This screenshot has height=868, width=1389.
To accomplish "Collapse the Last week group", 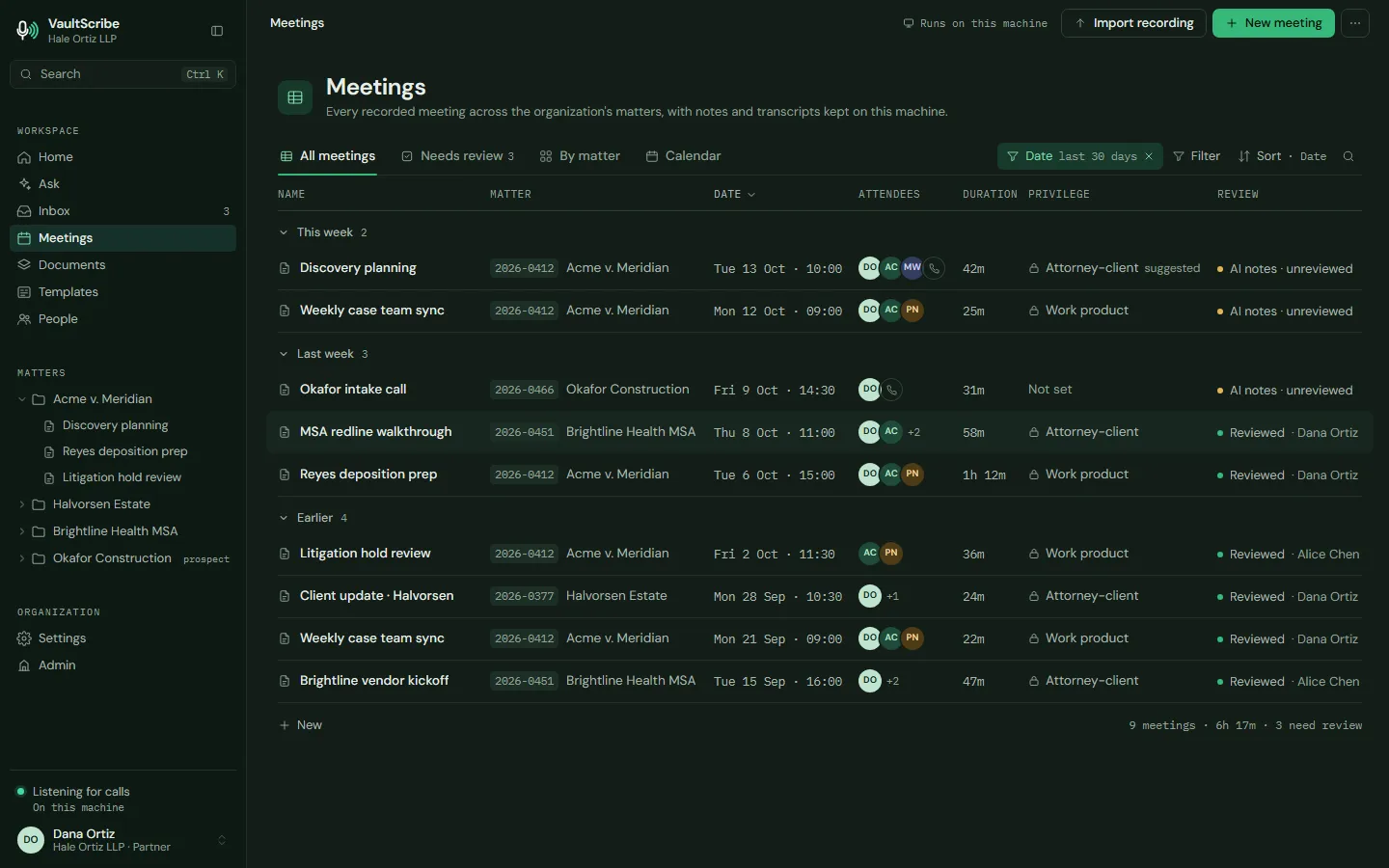I will click(284, 354).
